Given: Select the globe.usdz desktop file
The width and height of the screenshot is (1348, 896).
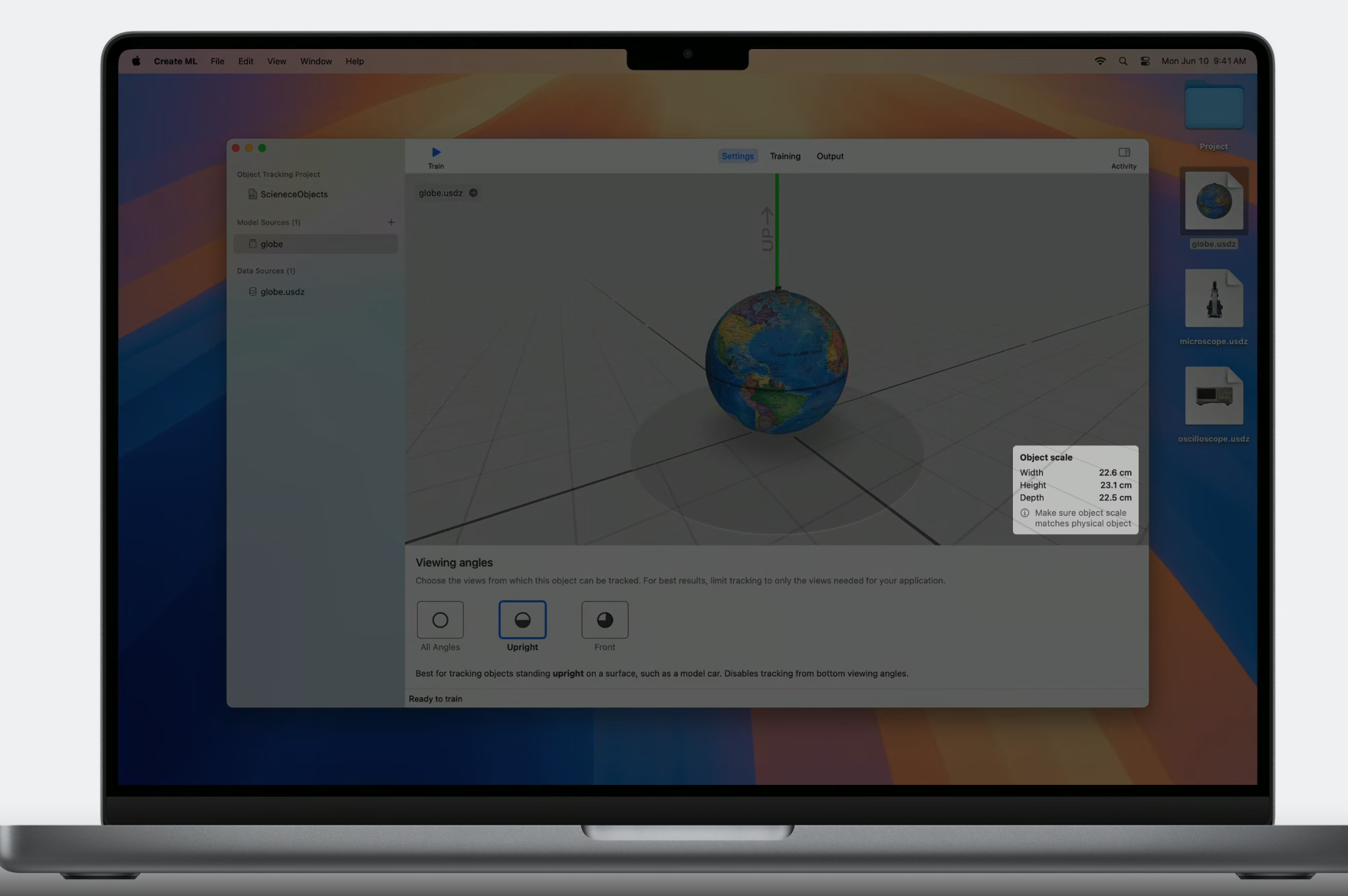Looking at the screenshot, I should coord(1214,201).
